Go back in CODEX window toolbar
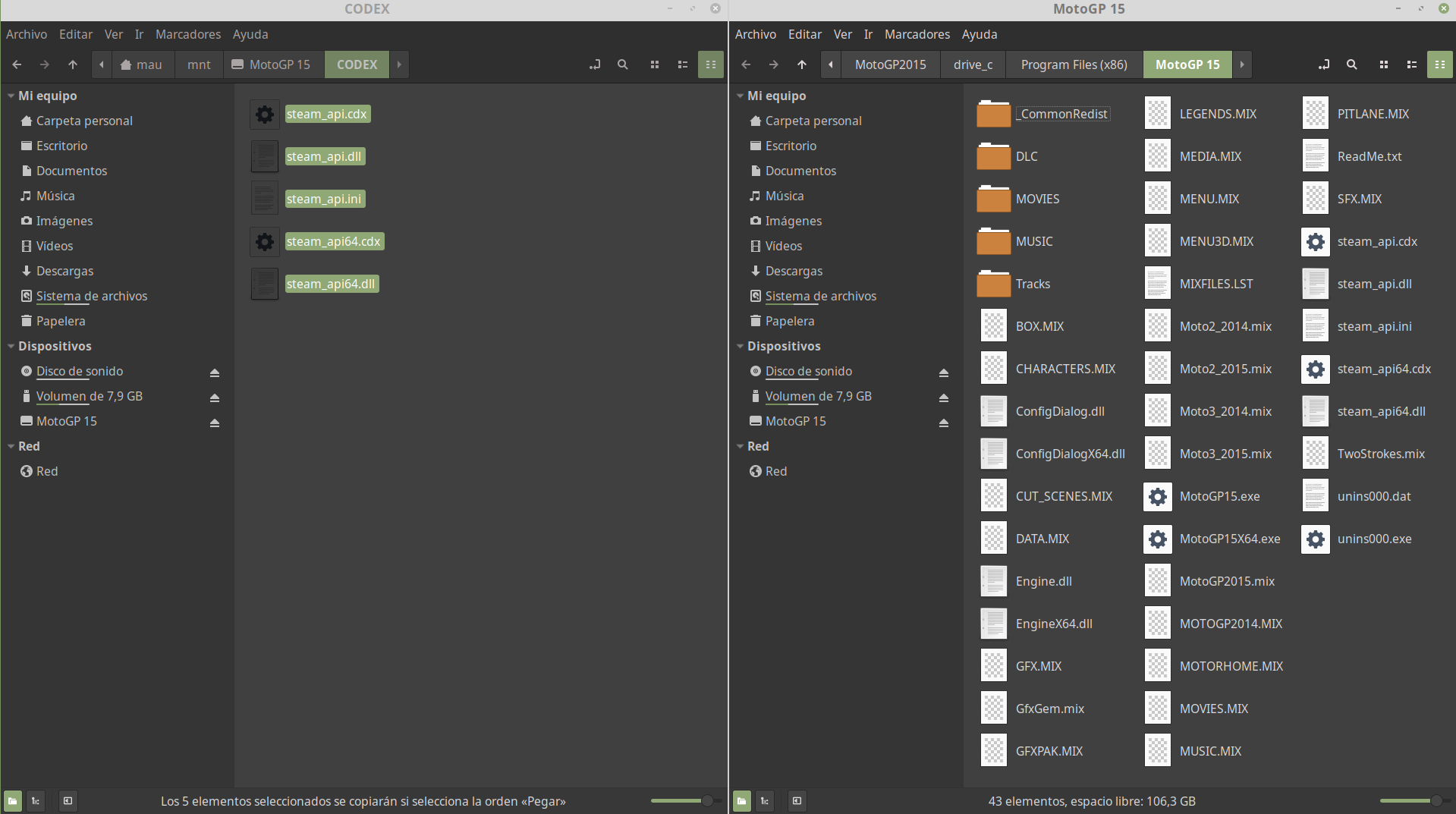The width and height of the screenshot is (1456, 814). click(x=17, y=64)
